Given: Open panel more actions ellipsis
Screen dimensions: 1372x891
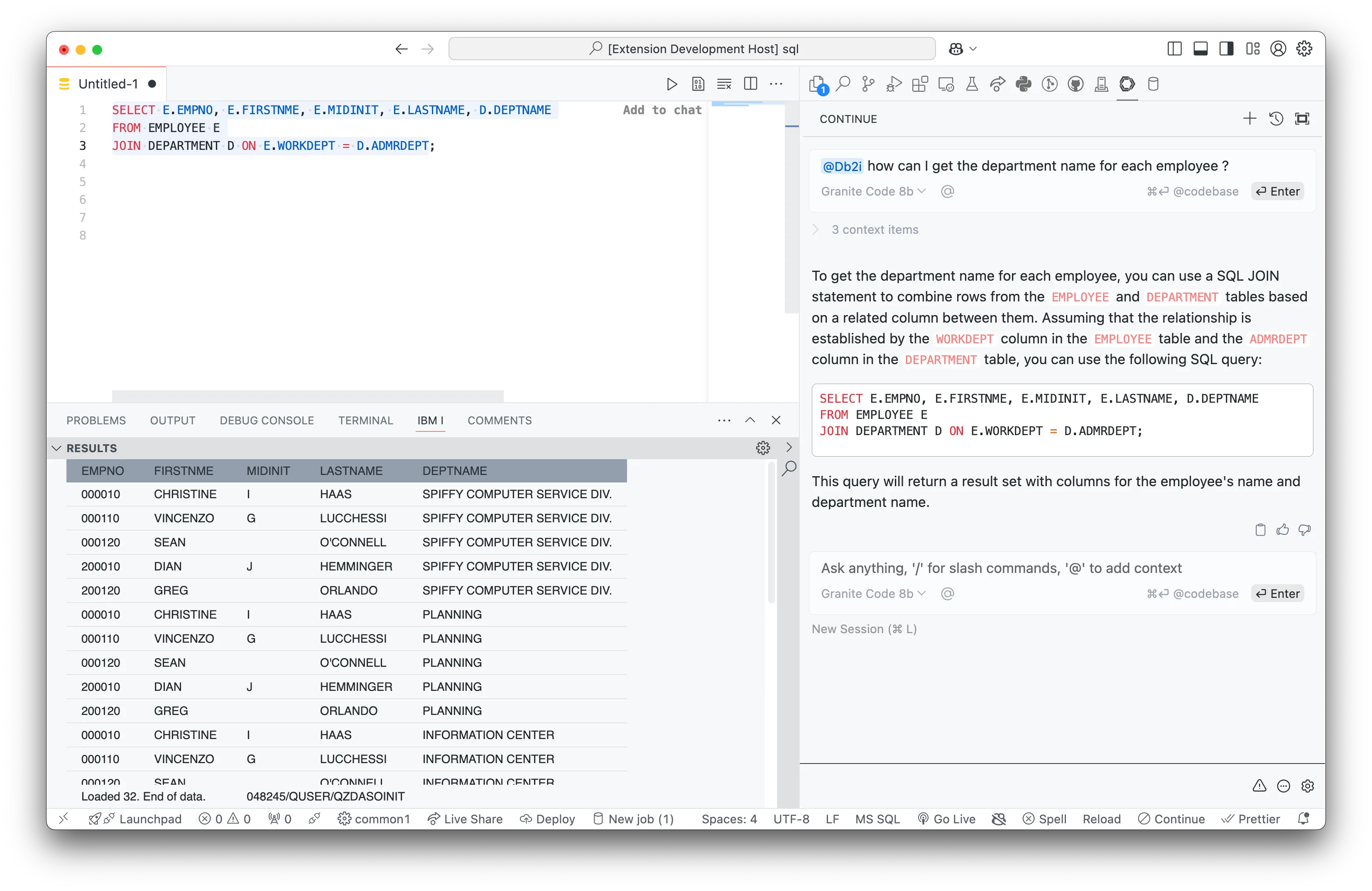Looking at the screenshot, I should [724, 420].
